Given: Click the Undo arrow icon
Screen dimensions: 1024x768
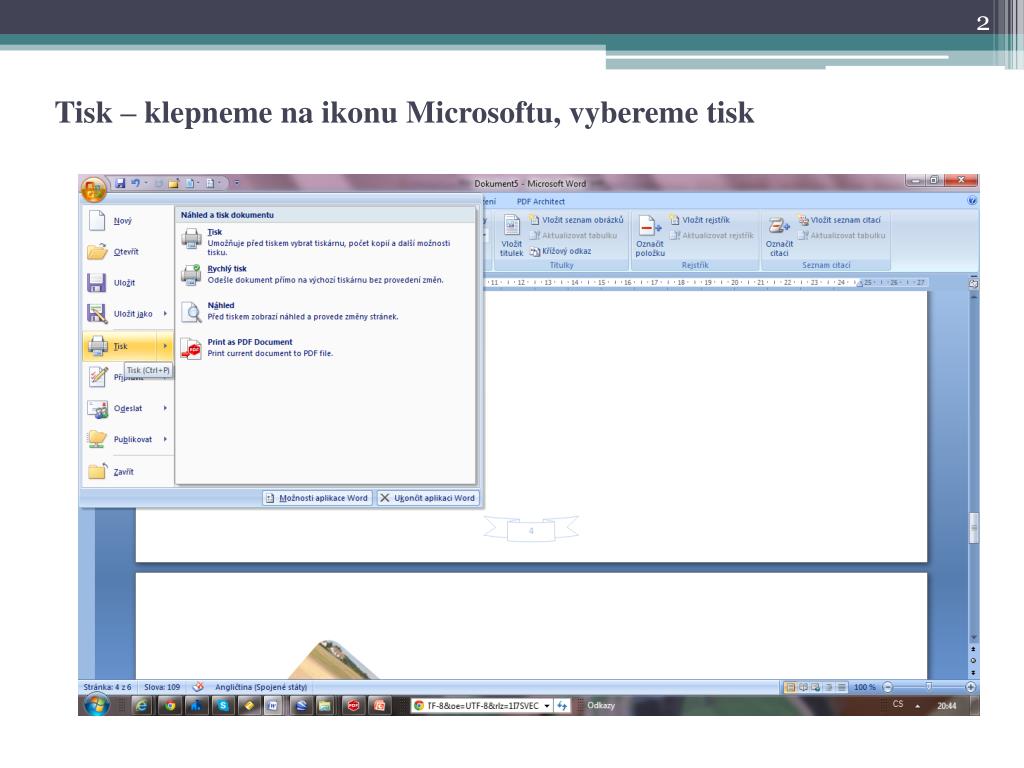Looking at the screenshot, I should [135, 184].
